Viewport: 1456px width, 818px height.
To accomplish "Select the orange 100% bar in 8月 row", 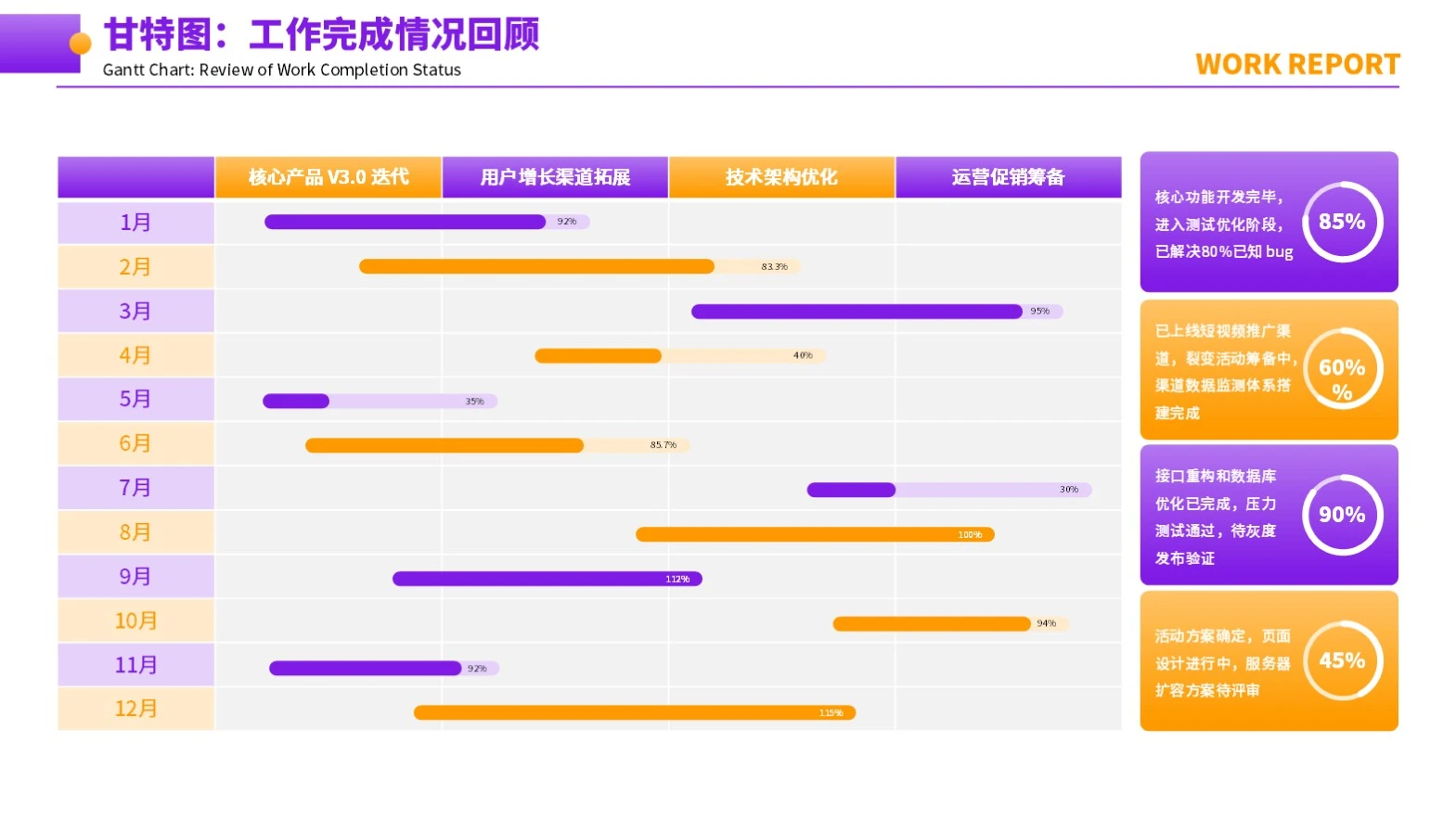I will (815, 534).
